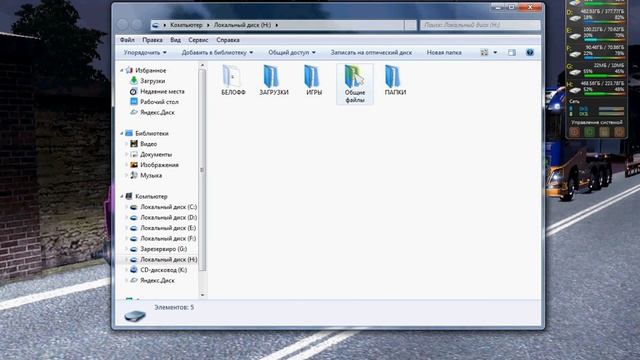640x360 pixels.
Task: Click the Элементов: 5 status text
Action: [174, 307]
